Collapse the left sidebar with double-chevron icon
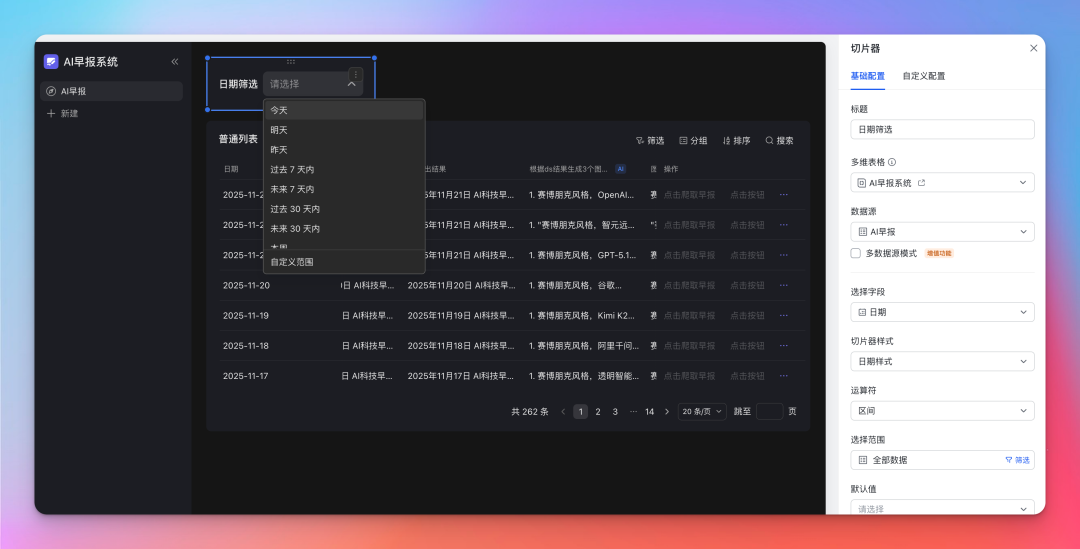1080x549 pixels. click(x=175, y=62)
